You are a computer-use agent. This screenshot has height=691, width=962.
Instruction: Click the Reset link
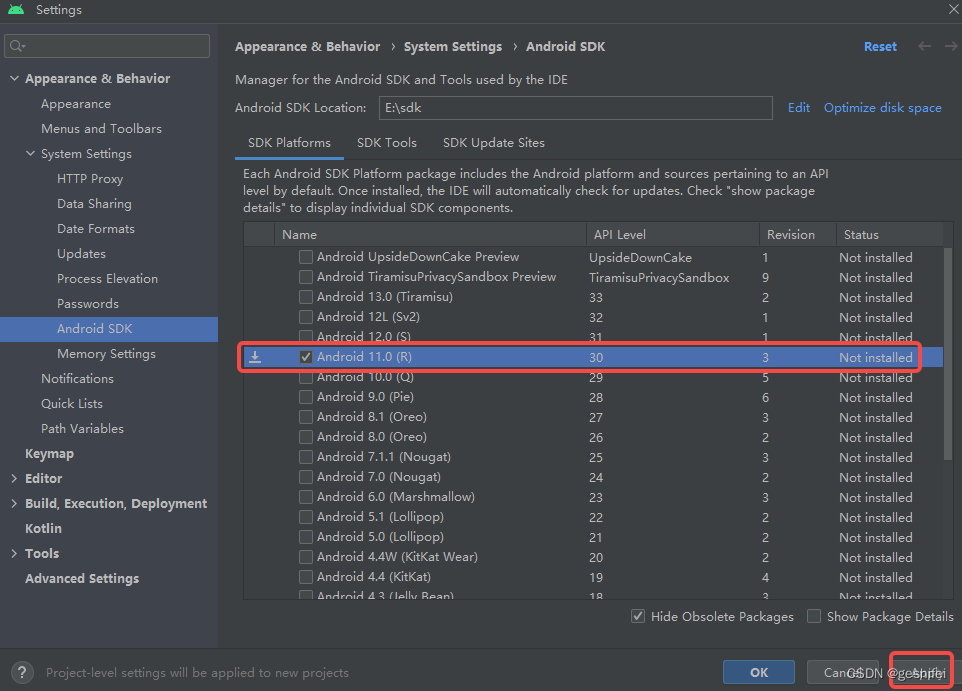point(880,47)
